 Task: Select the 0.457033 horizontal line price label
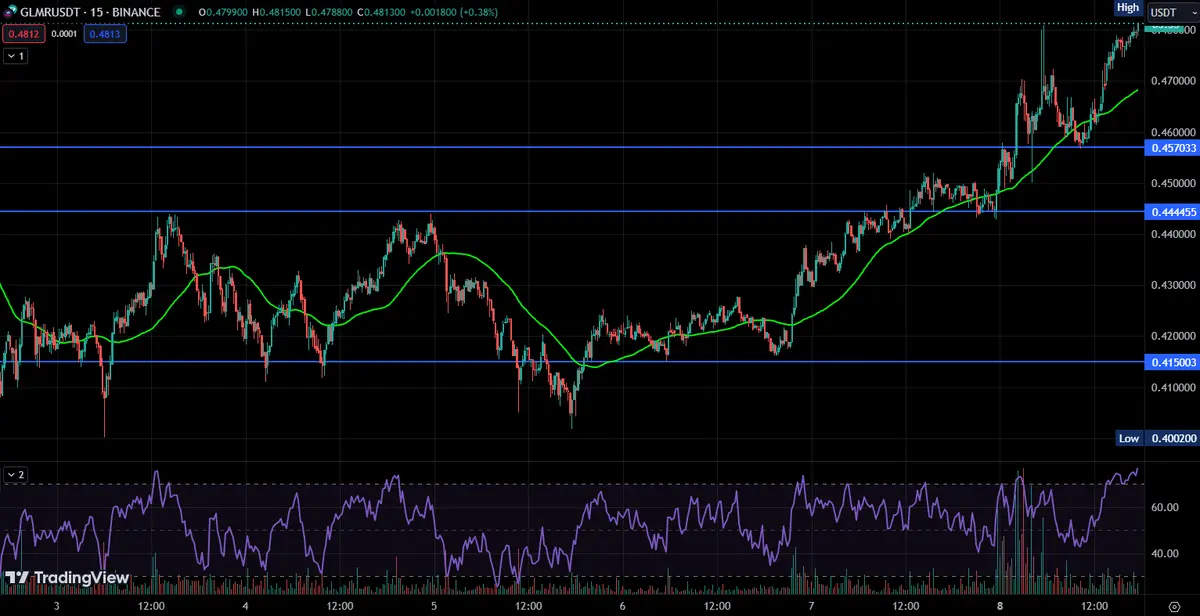[x=1173, y=148]
